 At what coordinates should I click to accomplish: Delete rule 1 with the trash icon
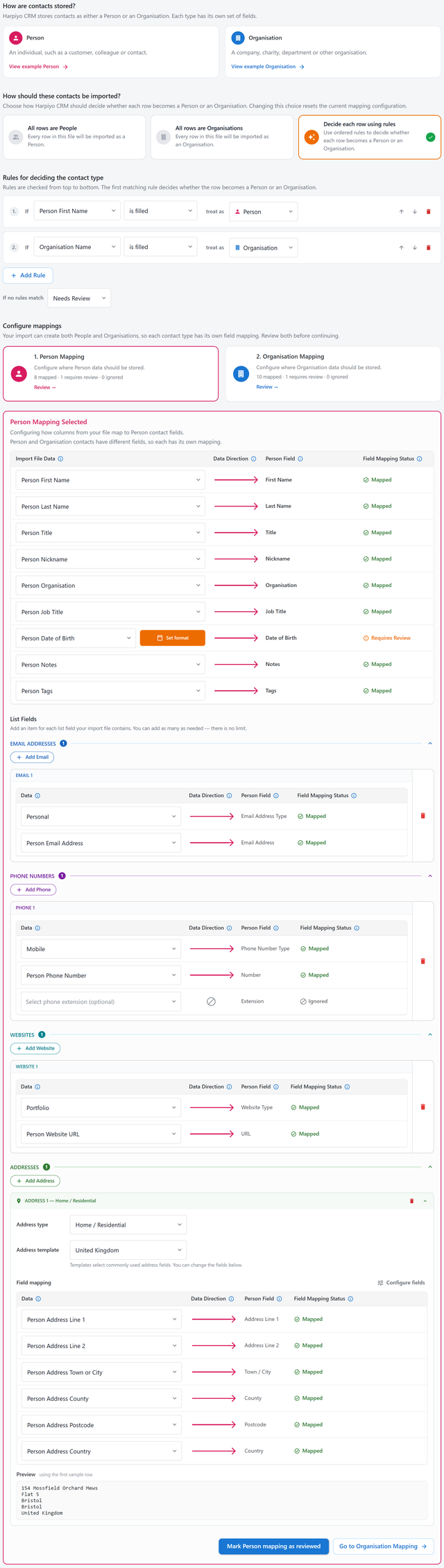point(428,212)
